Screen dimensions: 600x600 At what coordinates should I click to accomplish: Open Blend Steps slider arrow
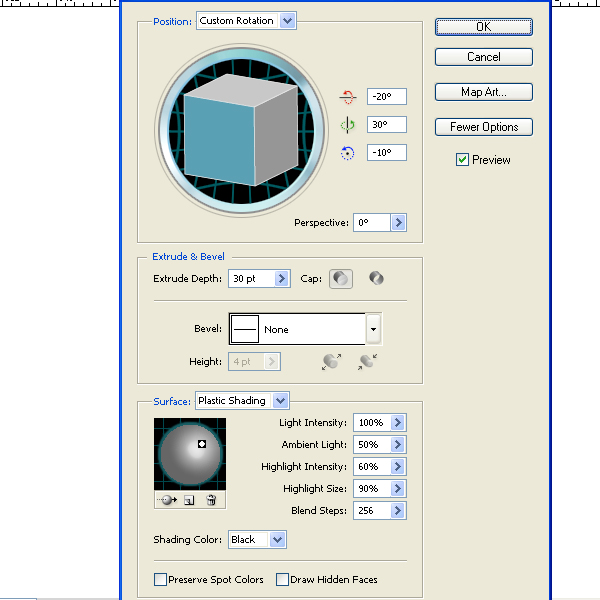coord(398,510)
